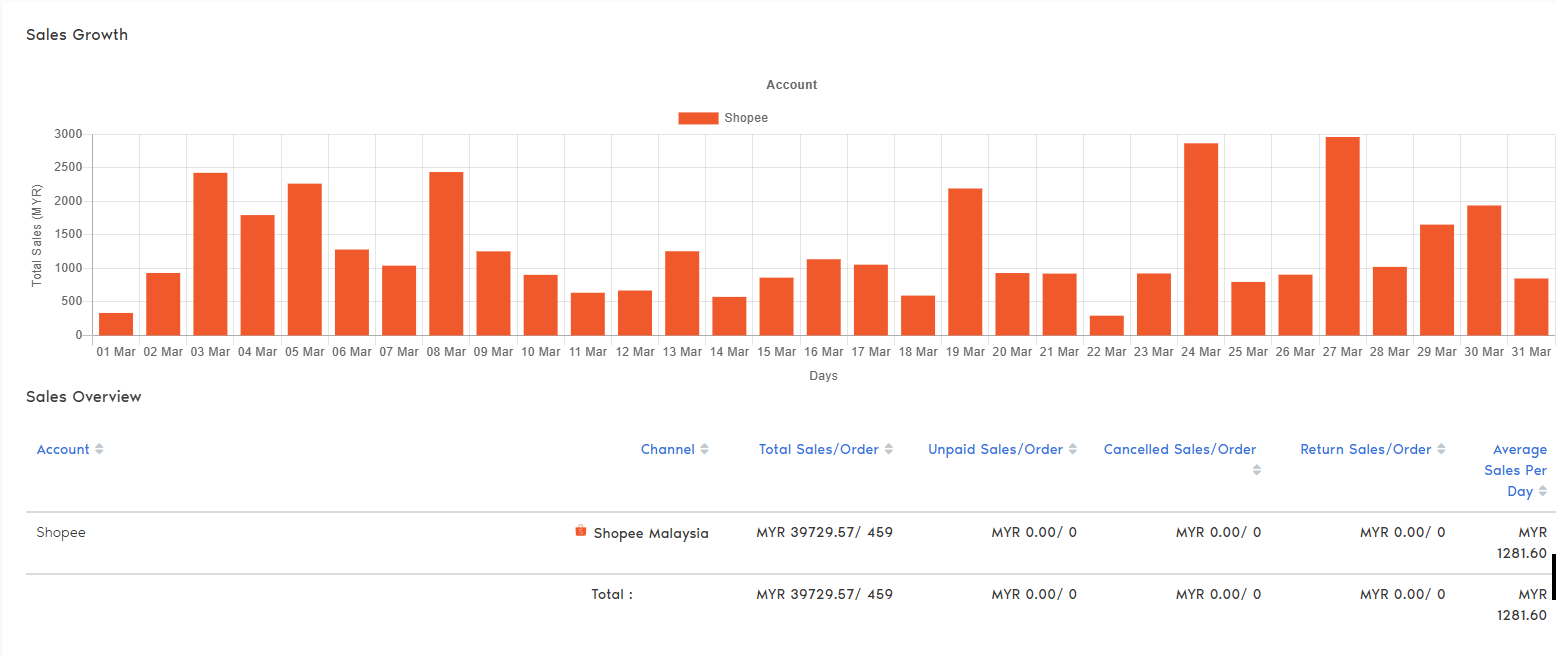1556x656 pixels.
Task: Click the 'Account' chart title
Action: [792, 85]
